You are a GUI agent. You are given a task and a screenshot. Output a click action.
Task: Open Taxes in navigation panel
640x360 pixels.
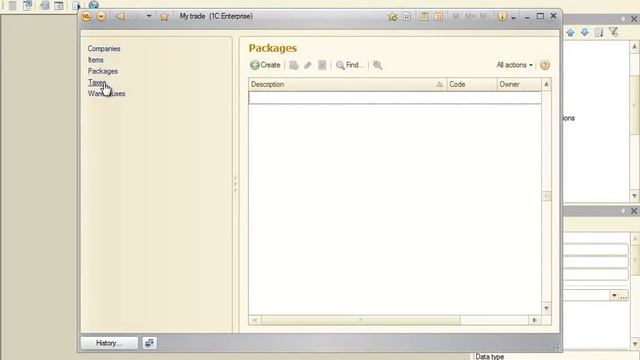97,82
